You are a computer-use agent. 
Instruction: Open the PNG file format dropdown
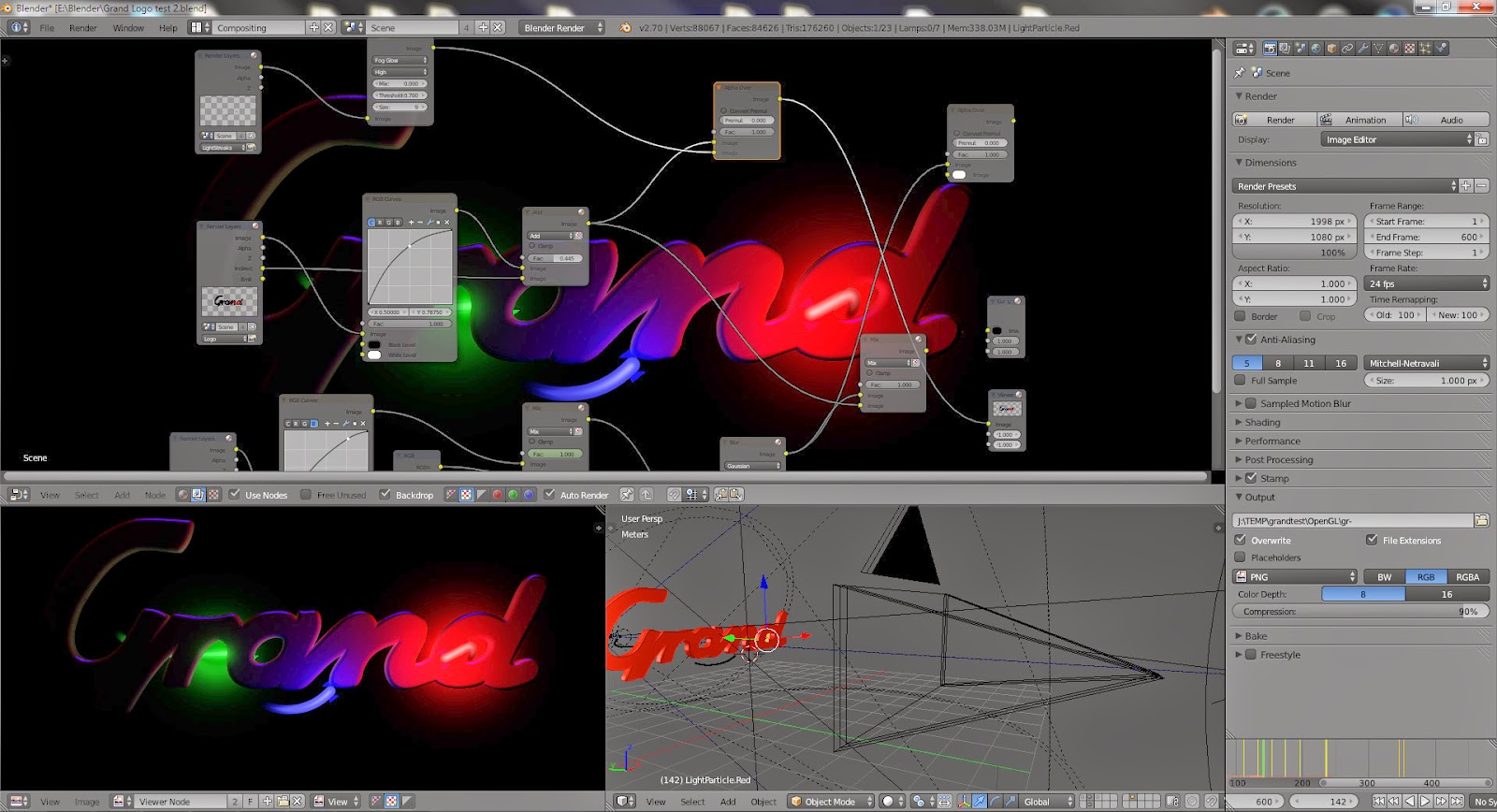click(x=1295, y=577)
